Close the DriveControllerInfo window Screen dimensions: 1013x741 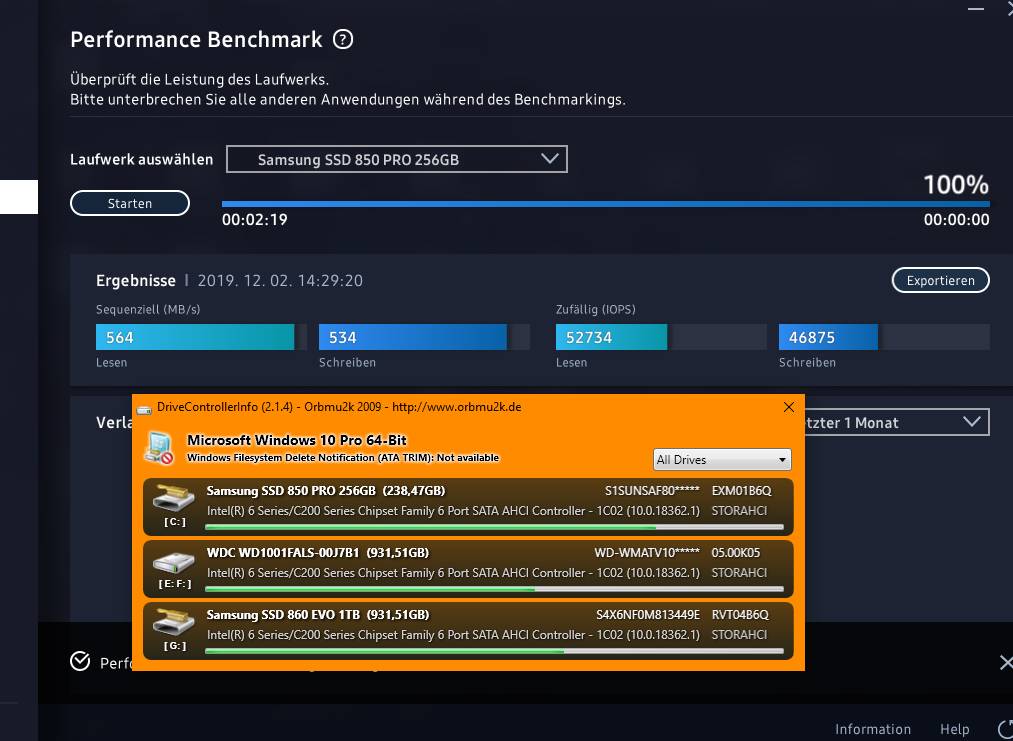tap(789, 407)
